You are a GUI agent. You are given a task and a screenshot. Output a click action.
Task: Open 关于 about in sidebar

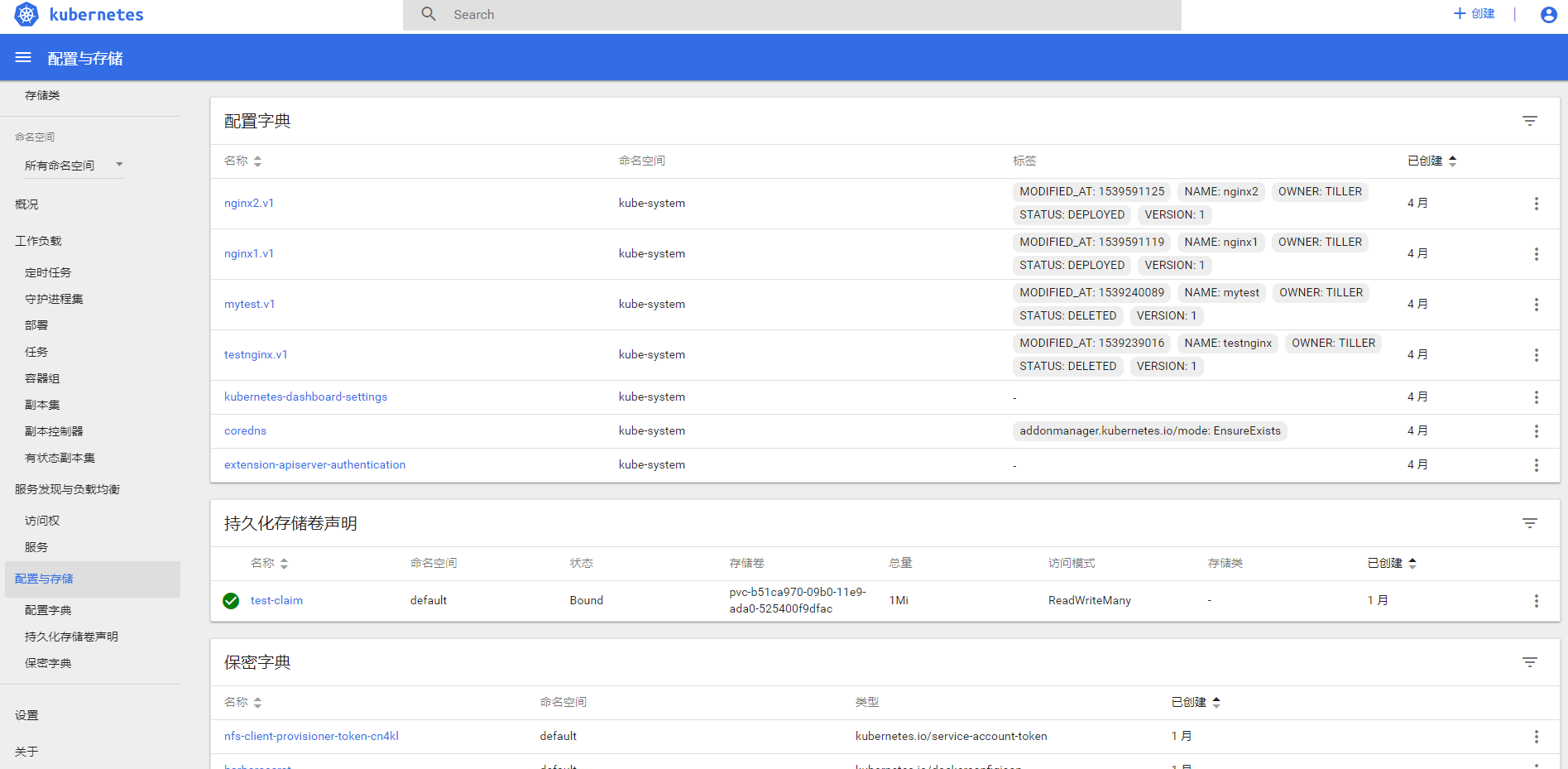(x=26, y=752)
